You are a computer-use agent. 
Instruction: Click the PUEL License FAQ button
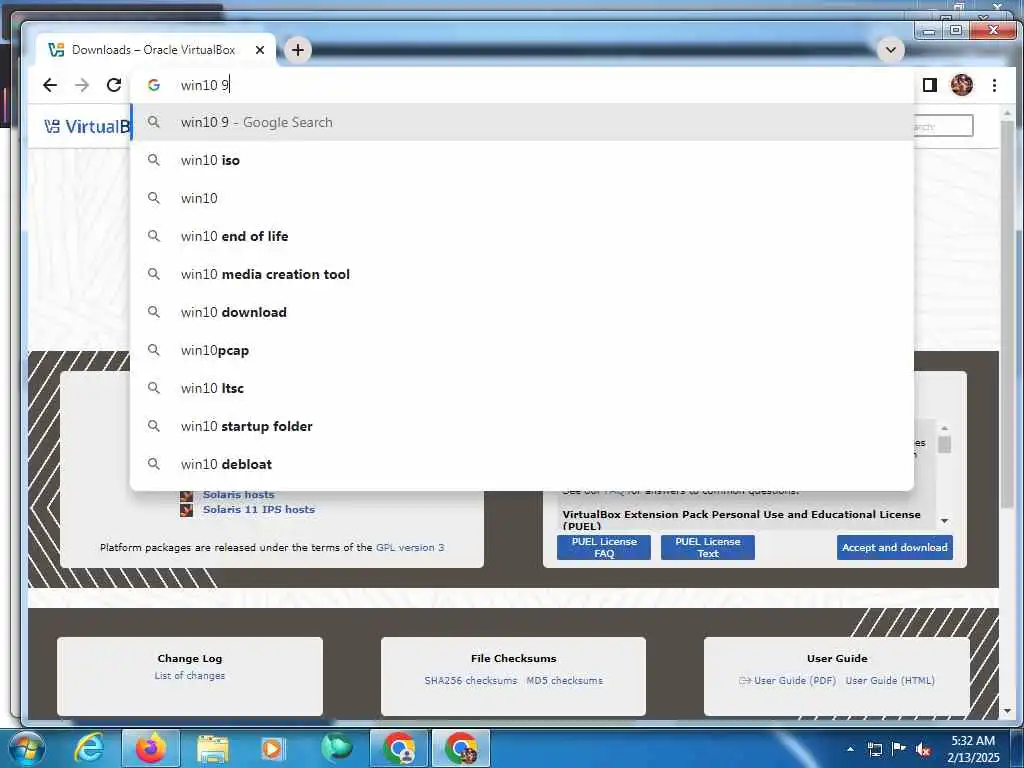(603, 547)
